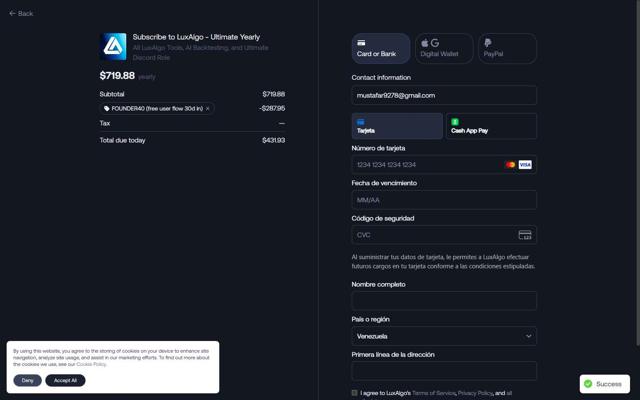Open the País o región dropdown
640x400 pixels.
point(444,336)
